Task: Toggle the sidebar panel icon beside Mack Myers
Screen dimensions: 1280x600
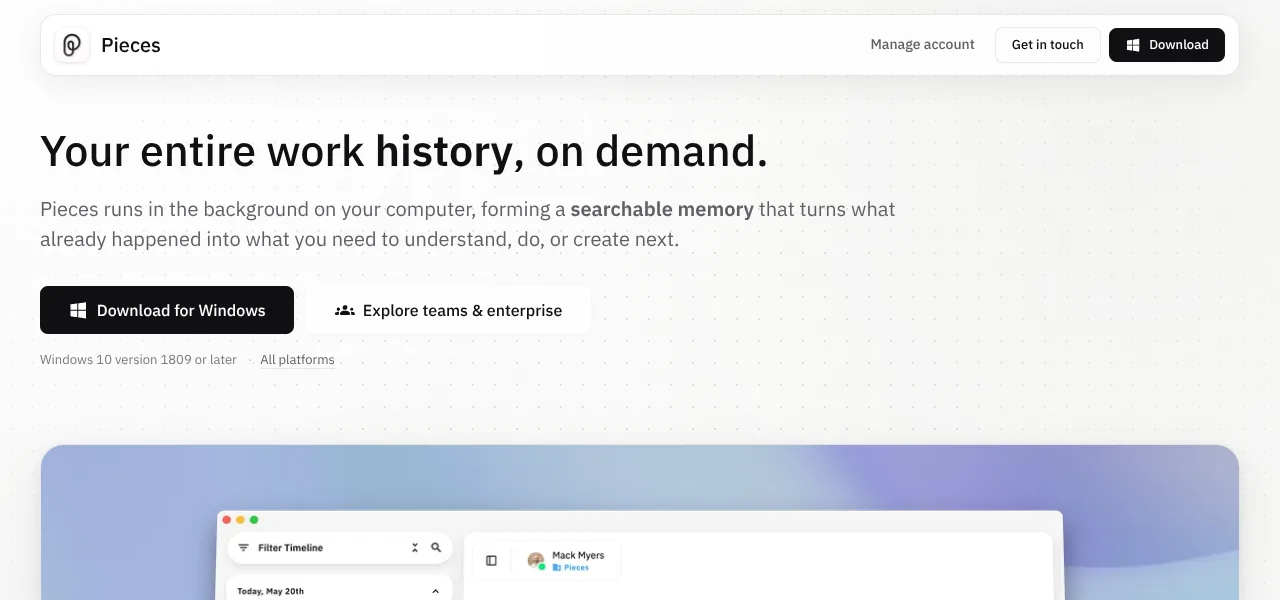Action: [491, 561]
